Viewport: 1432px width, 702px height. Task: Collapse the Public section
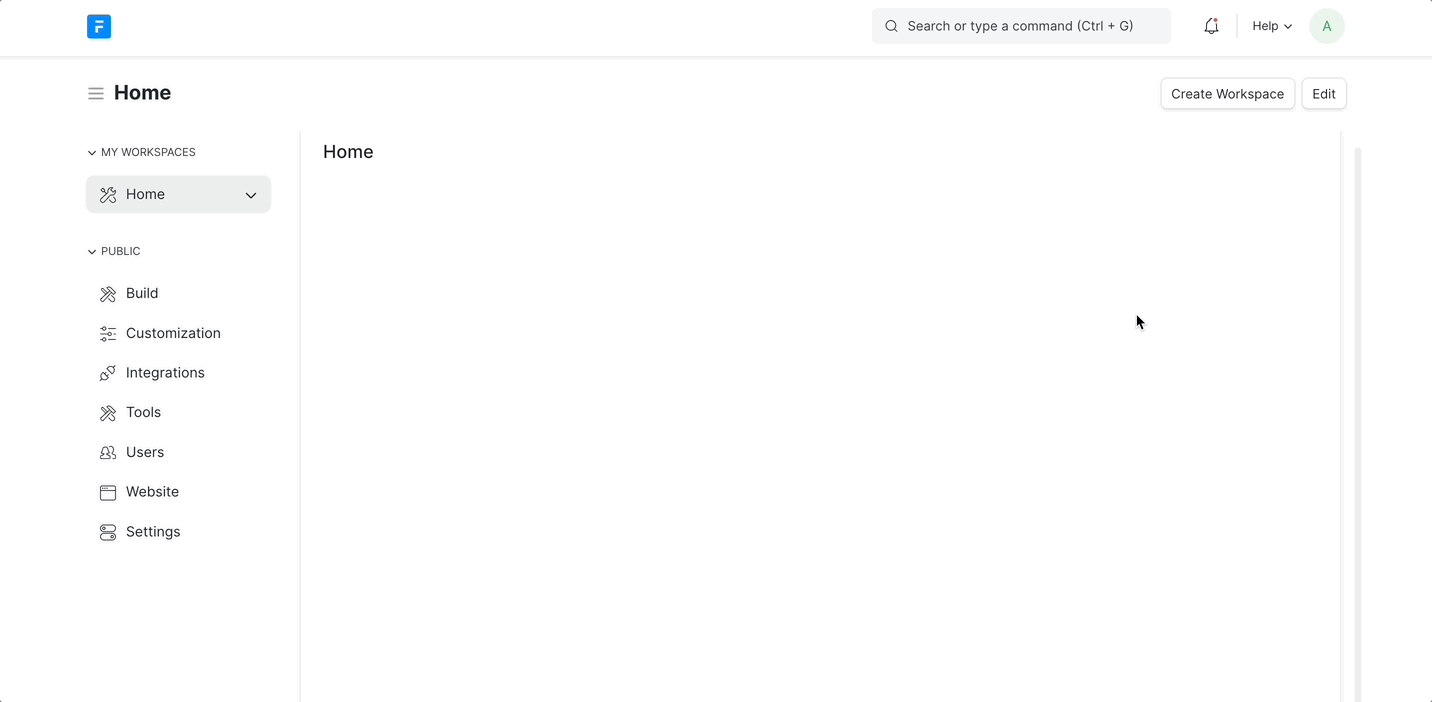click(92, 252)
